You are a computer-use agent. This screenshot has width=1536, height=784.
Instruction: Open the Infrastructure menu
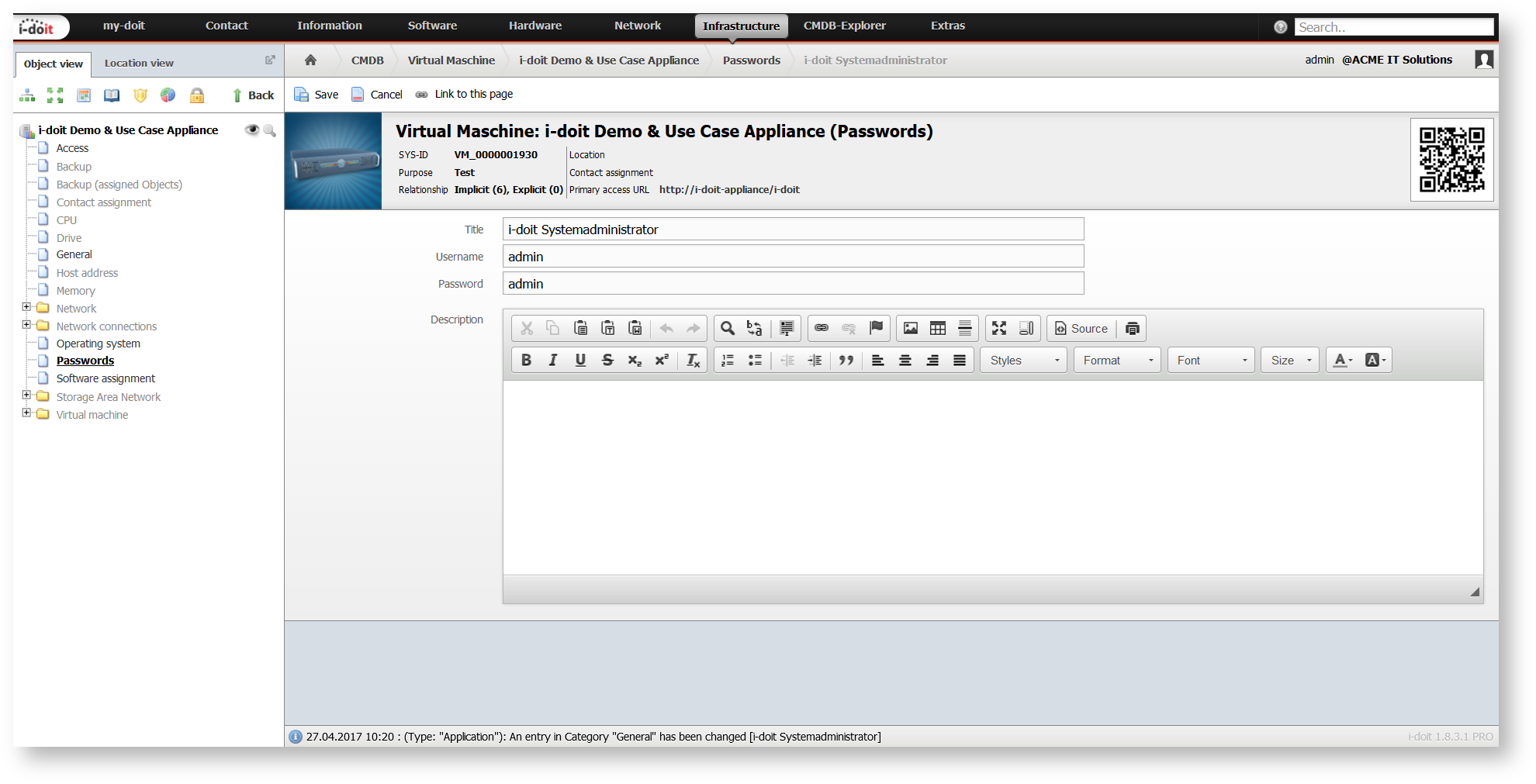pyautogui.click(x=741, y=26)
